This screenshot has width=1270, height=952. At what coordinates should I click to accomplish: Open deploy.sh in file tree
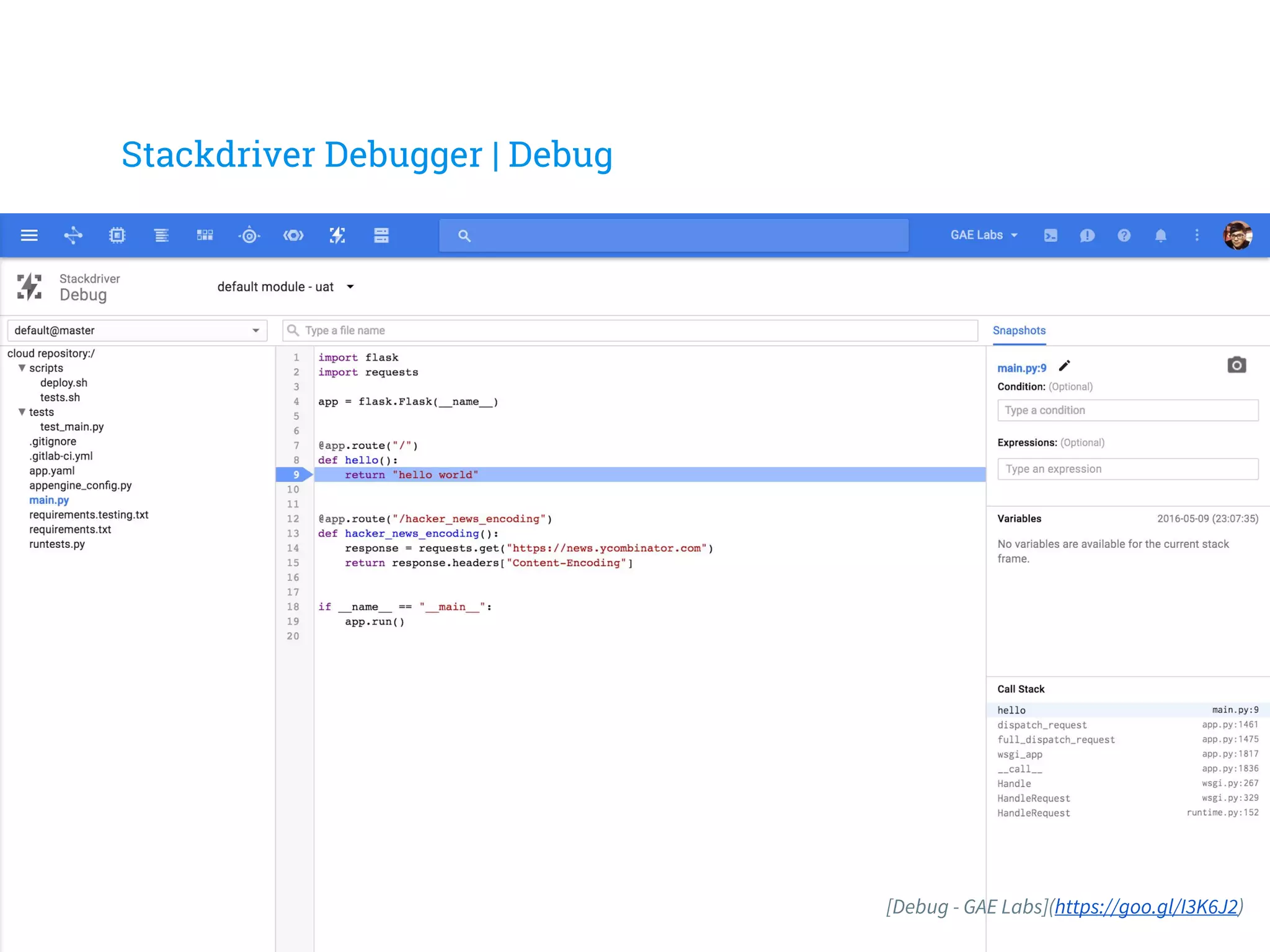64,383
